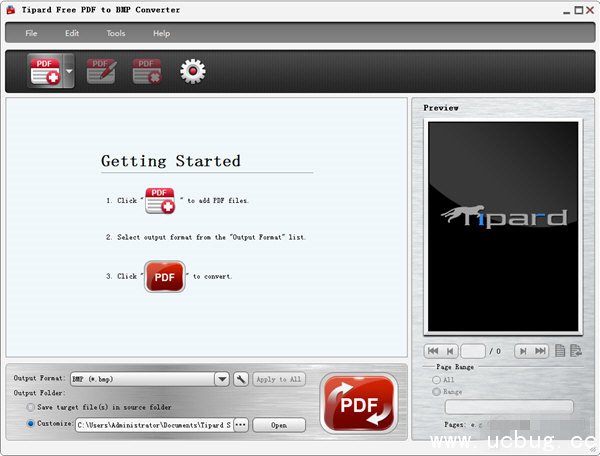The height and width of the screenshot is (456, 600).
Task: Advance to the next preview page
Action: [x=523, y=351]
